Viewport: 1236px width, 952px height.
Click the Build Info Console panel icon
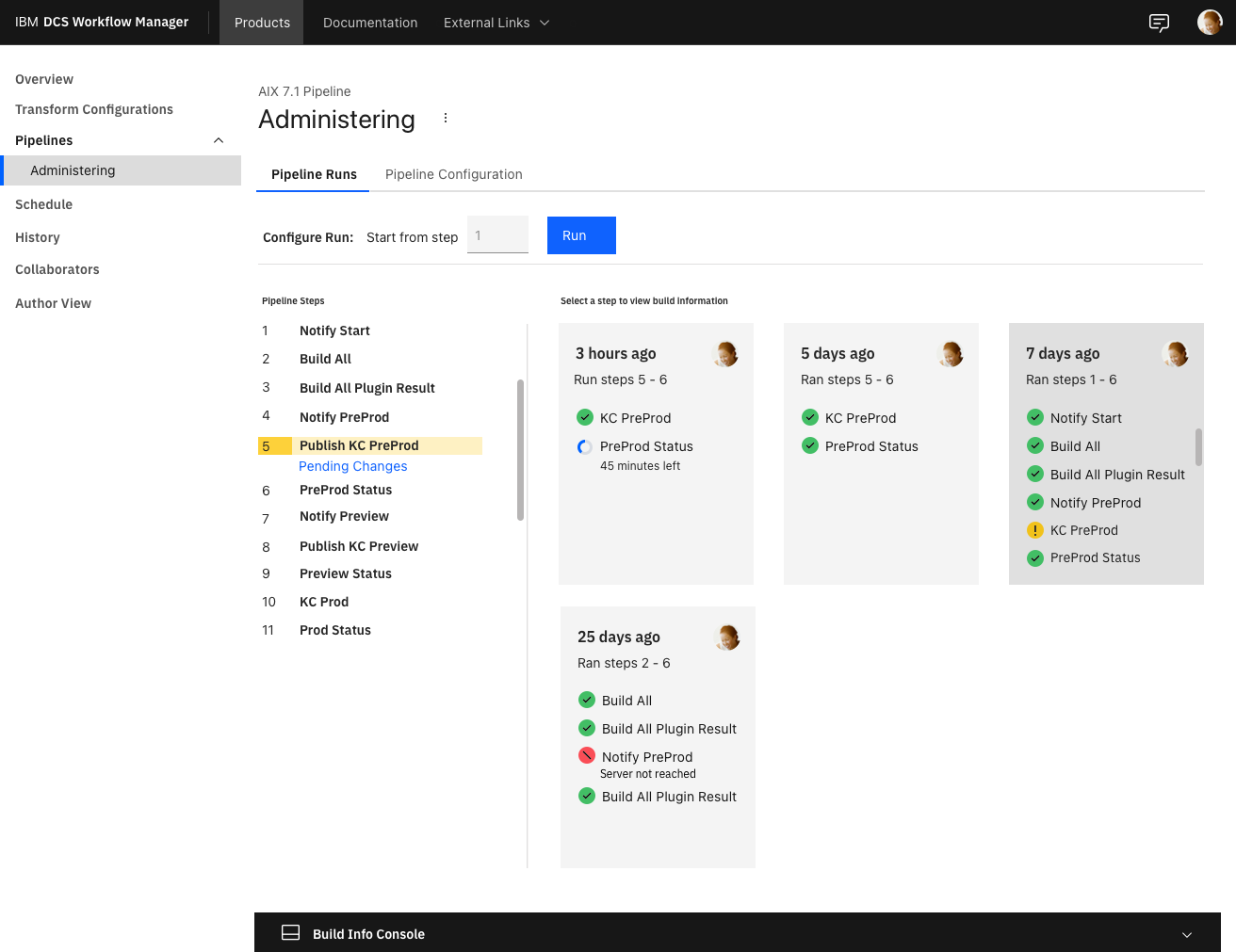291,932
